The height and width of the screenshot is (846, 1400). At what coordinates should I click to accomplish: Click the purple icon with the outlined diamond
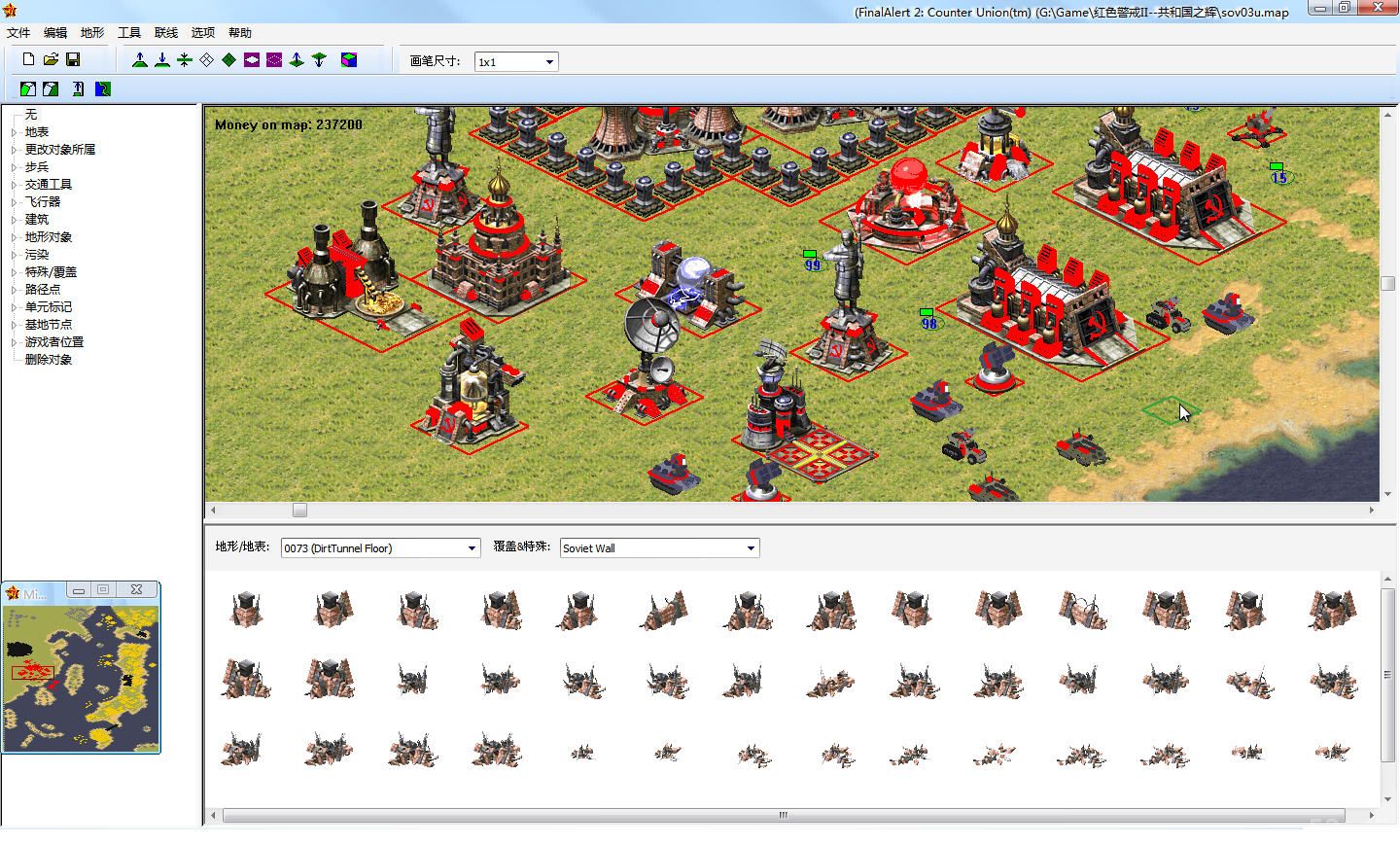click(x=274, y=60)
